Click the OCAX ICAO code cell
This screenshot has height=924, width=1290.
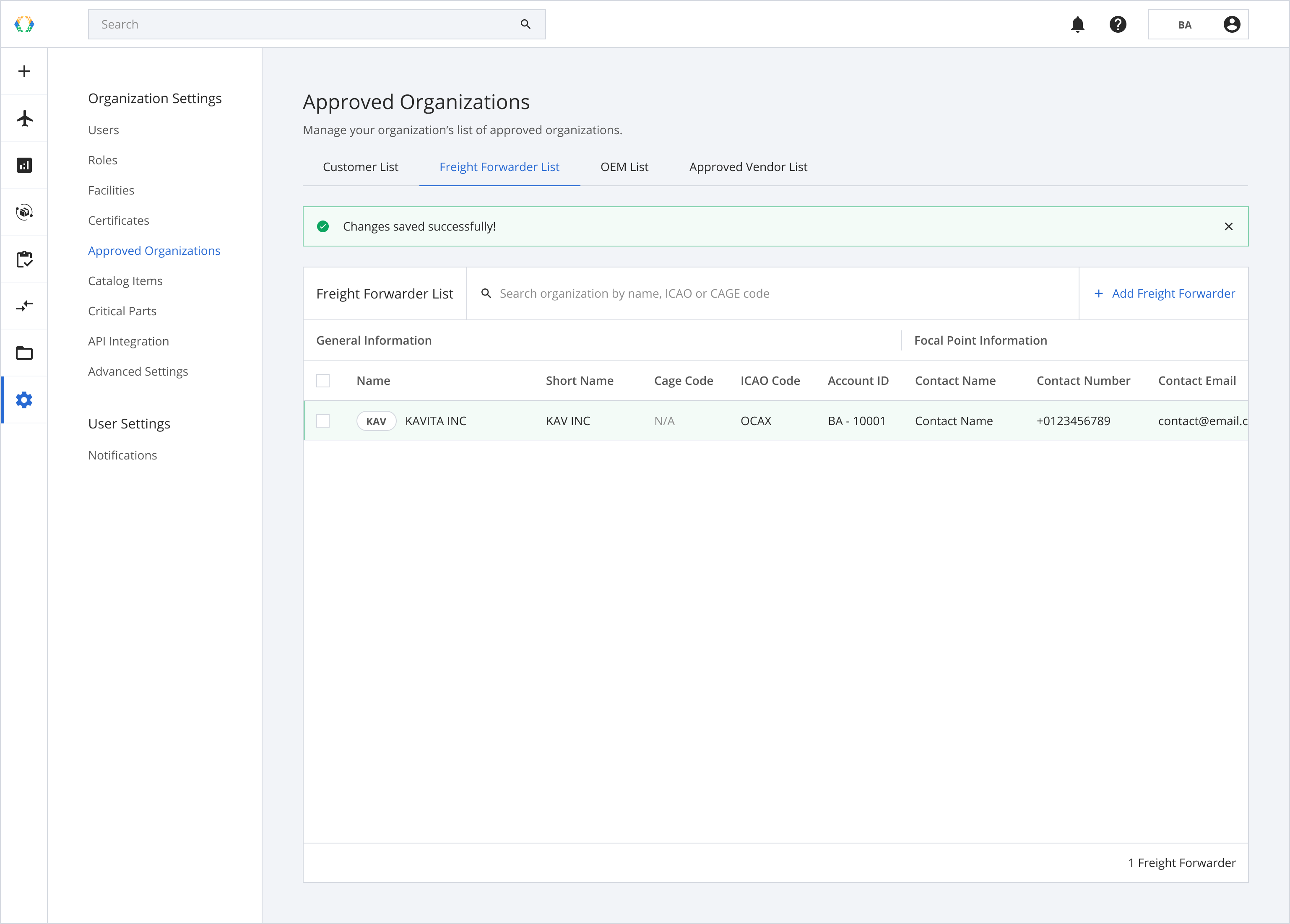[x=756, y=421]
